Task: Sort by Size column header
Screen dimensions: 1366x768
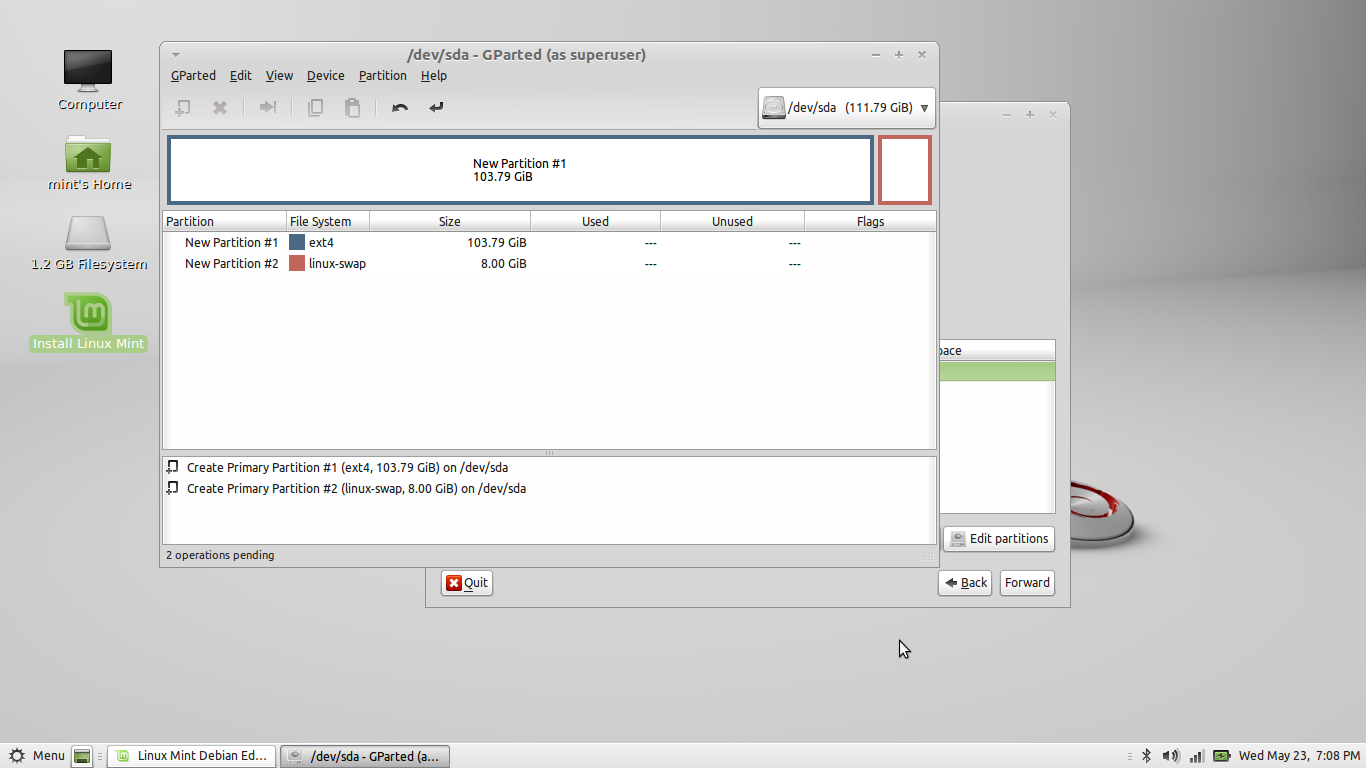Action: [450, 221]
